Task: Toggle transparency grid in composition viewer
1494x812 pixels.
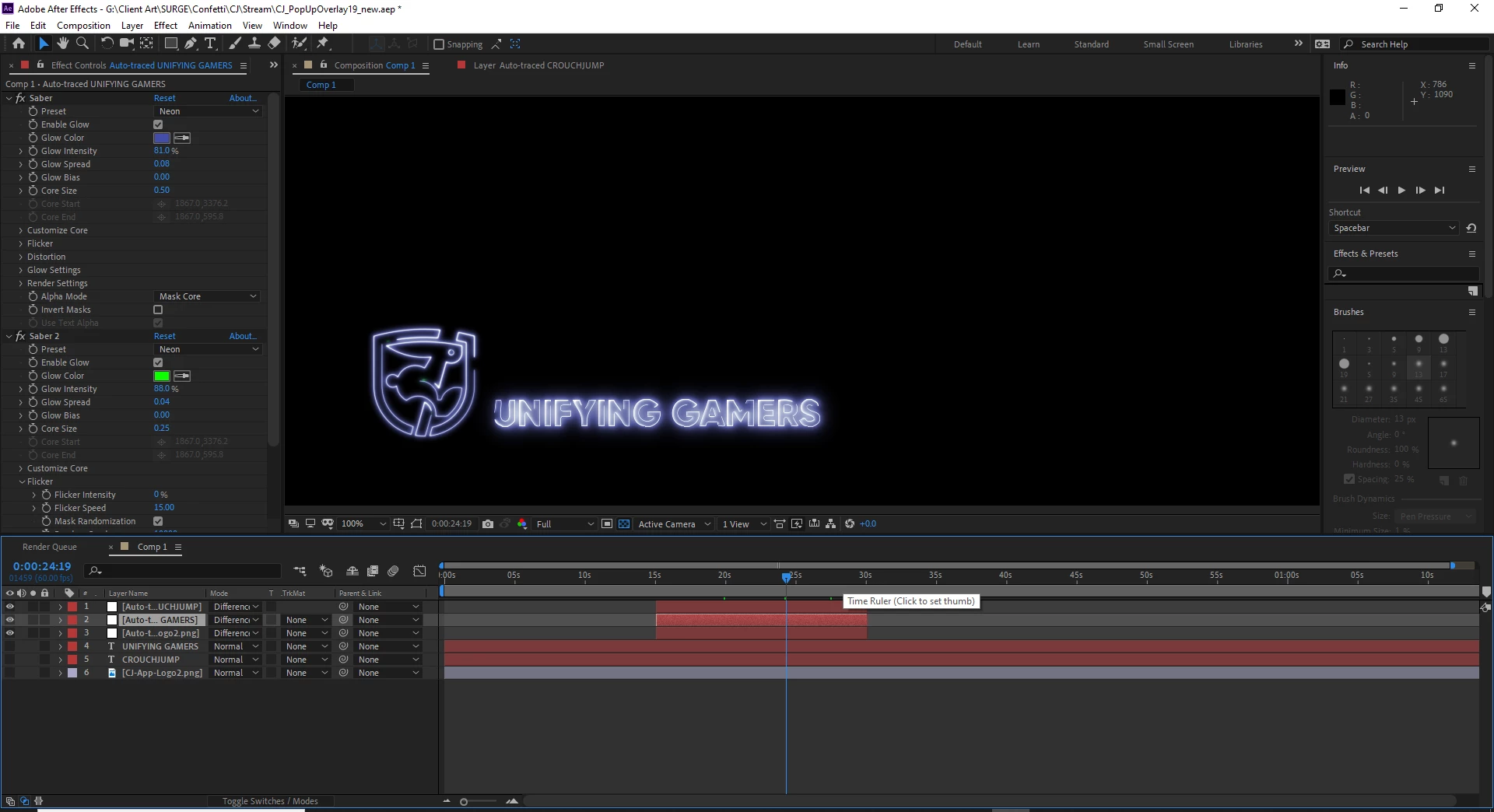Action: click(x=624, y=524)
